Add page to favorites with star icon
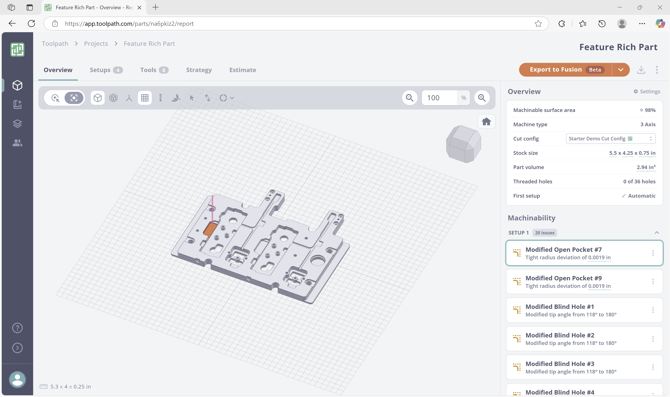The image size is (670, 397). (x=538, y=24)
